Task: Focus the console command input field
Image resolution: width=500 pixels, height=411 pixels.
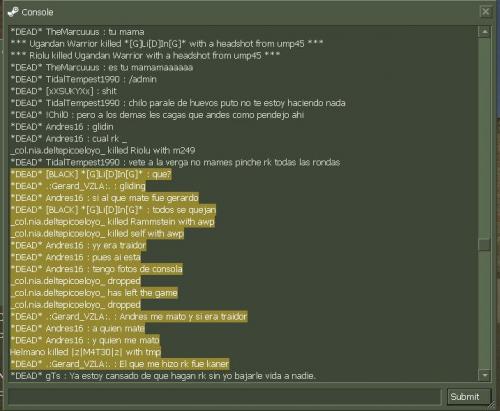Action: pos(224,397)
